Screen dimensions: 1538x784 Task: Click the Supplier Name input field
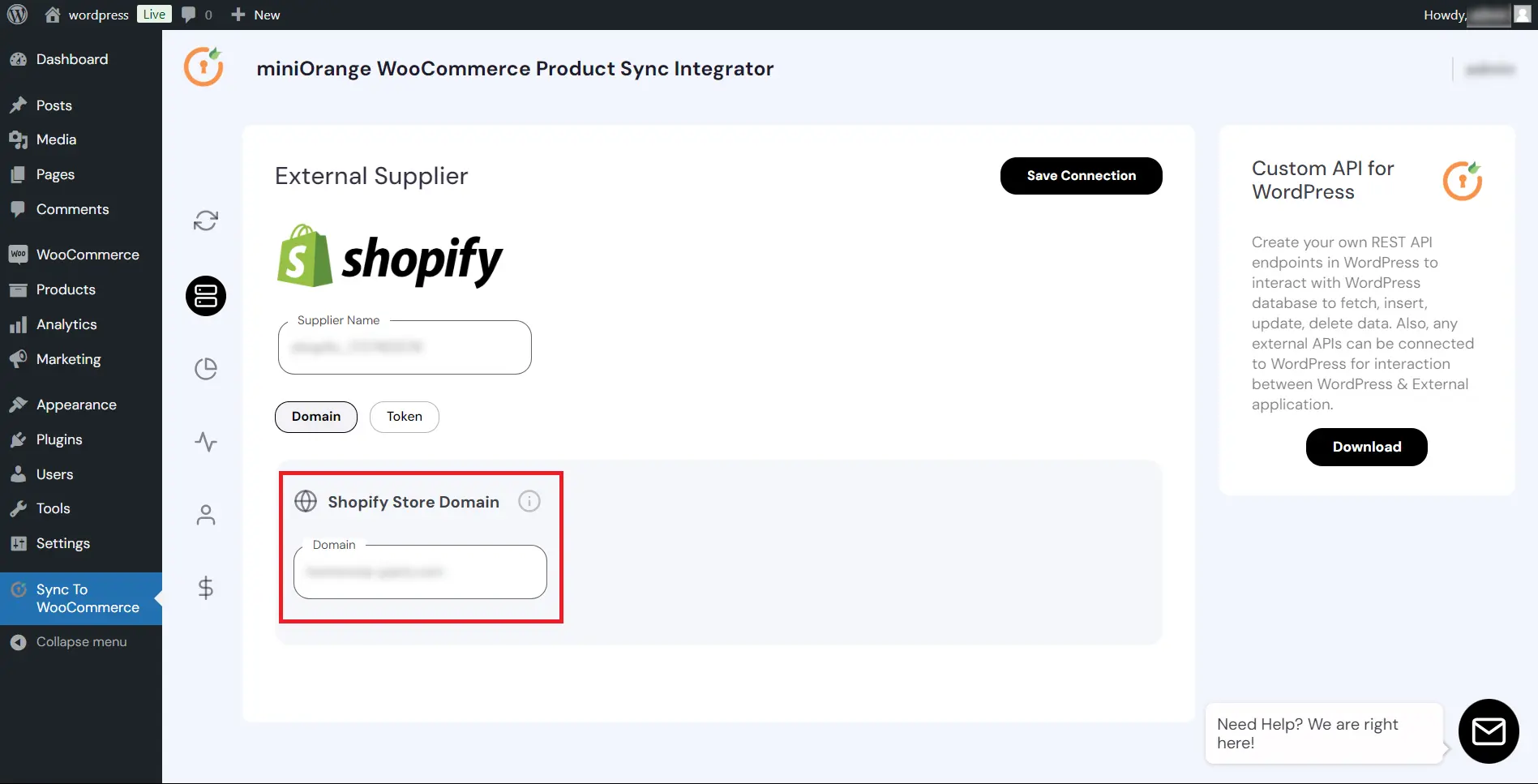coord(405,347)
